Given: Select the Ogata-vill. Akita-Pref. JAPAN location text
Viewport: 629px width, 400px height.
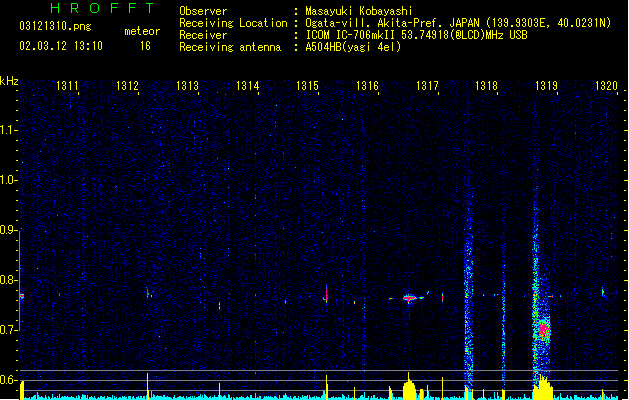Looking at the screenshot, I should pos(458,23).
